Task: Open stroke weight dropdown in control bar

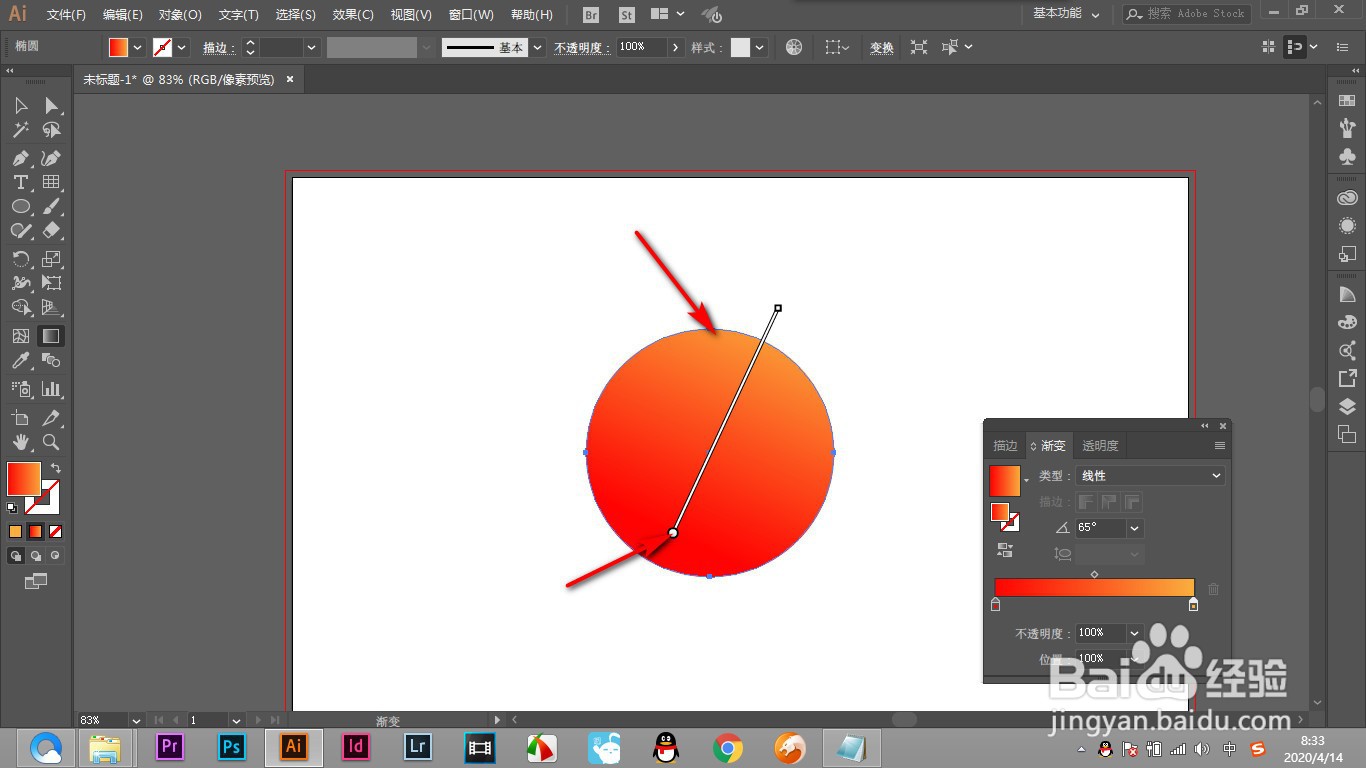Action: (x=312, y=47)
